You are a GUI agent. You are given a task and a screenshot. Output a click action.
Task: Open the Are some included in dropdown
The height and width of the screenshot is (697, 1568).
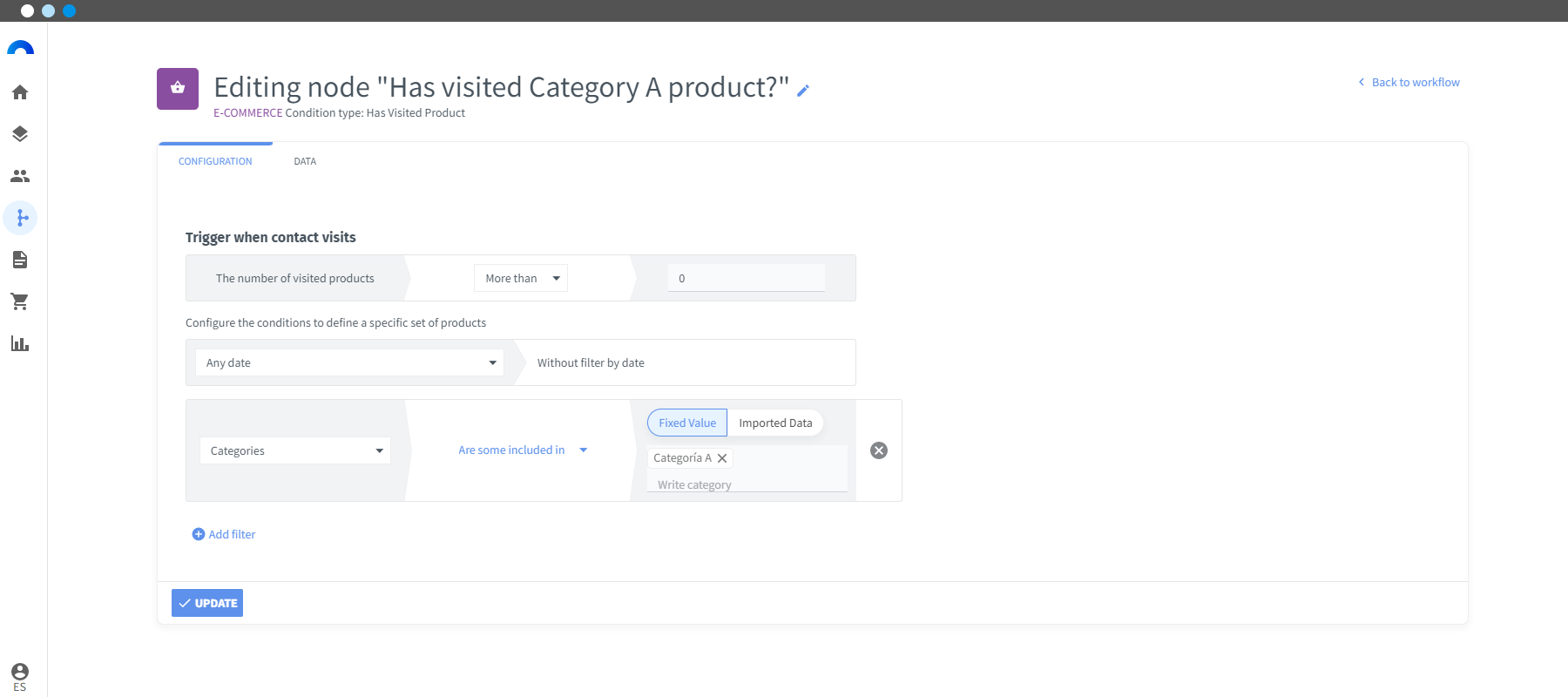point(523,450)
